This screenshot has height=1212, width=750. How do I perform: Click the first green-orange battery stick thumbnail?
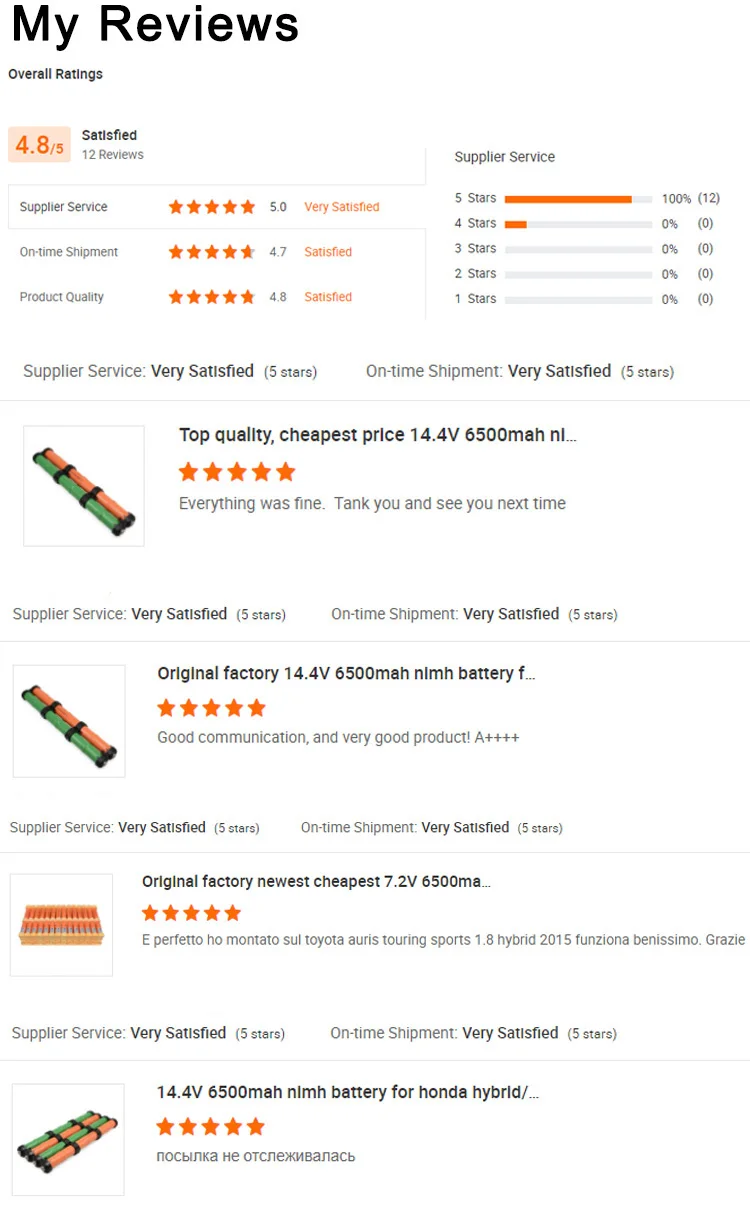pyautogui.click(x=84, y=486)
